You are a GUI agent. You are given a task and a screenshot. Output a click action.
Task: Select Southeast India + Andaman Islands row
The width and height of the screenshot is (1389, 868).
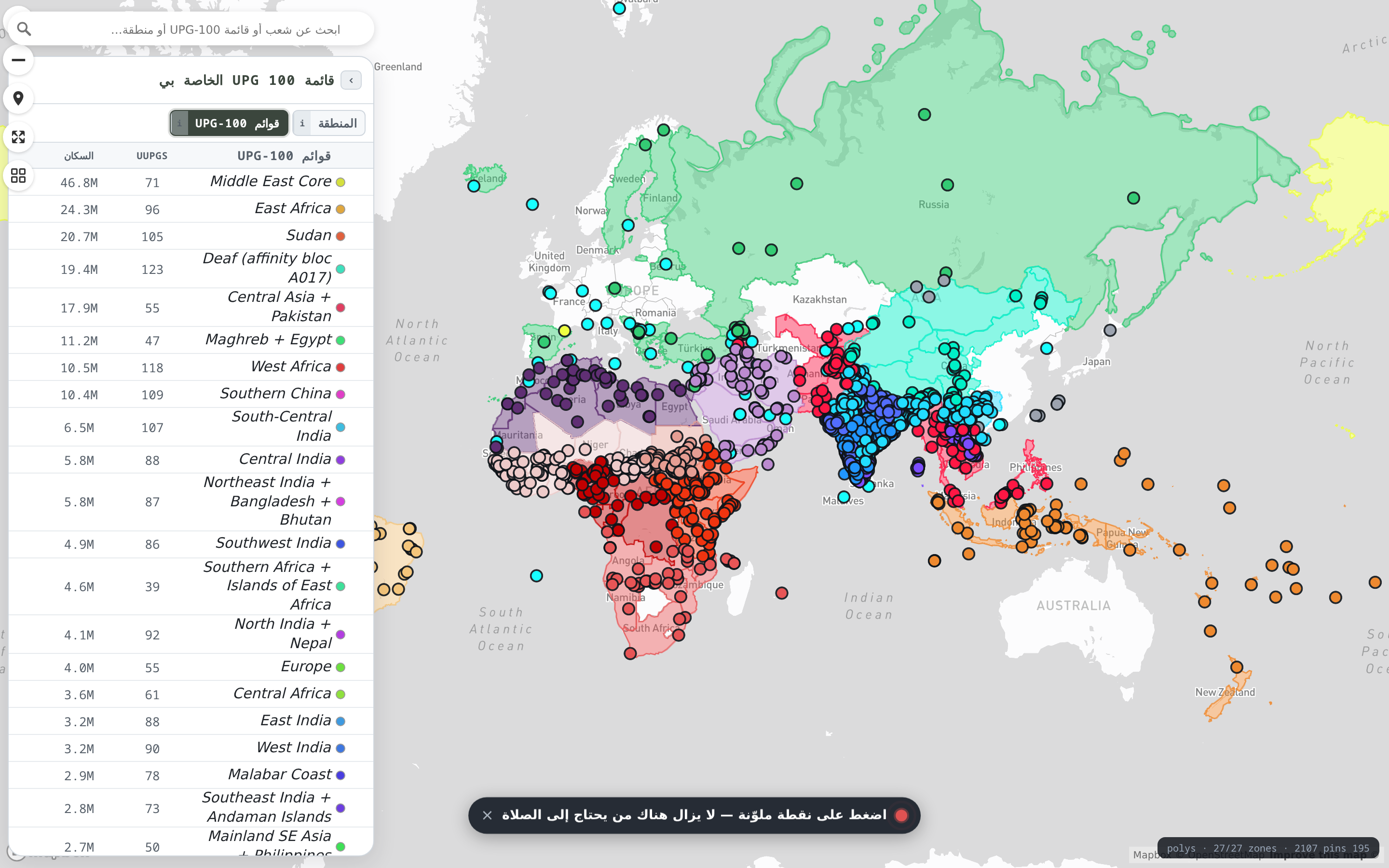pos(191,808)
